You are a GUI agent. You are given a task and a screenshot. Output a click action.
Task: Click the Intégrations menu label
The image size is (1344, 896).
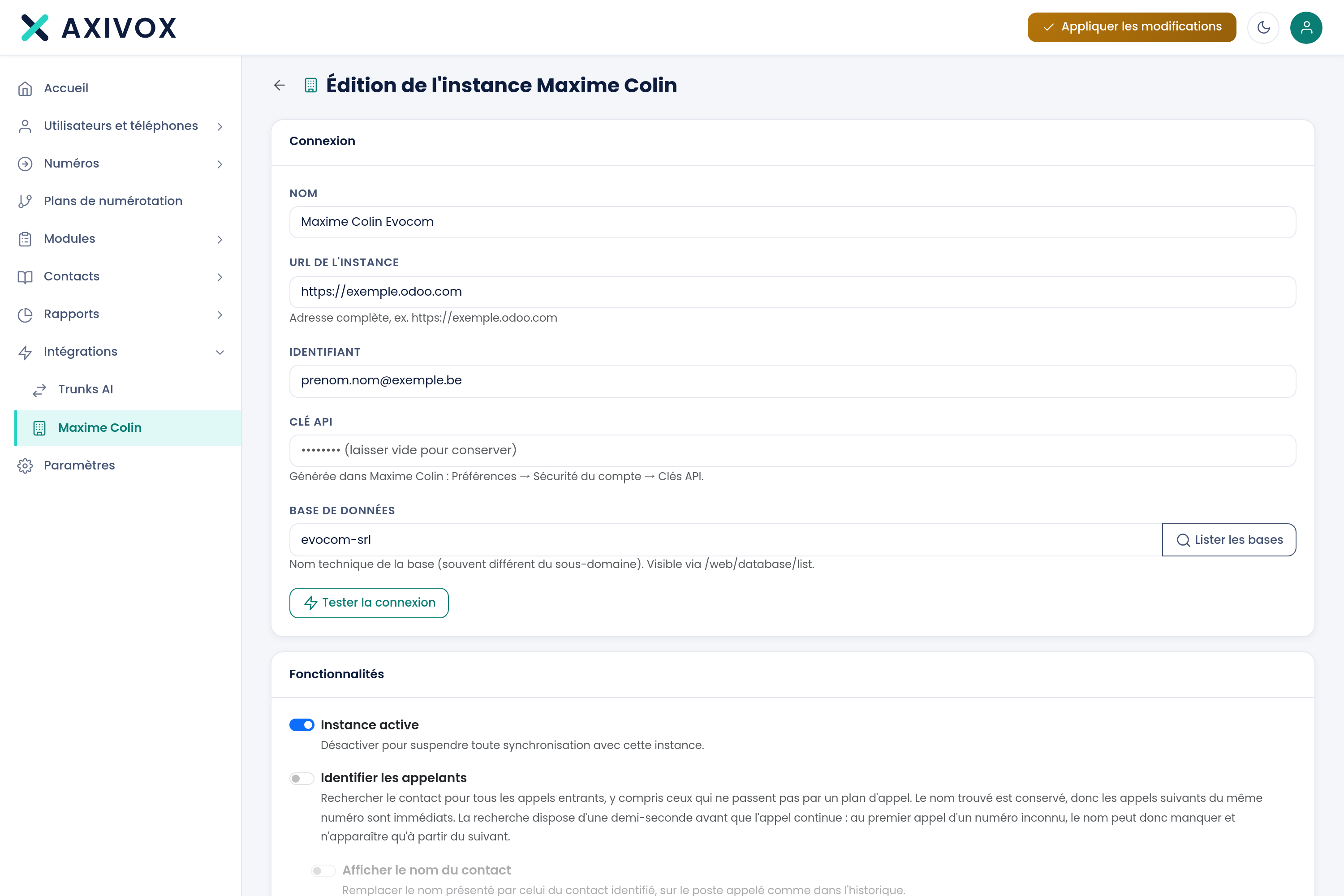click(x=81, y=351)
